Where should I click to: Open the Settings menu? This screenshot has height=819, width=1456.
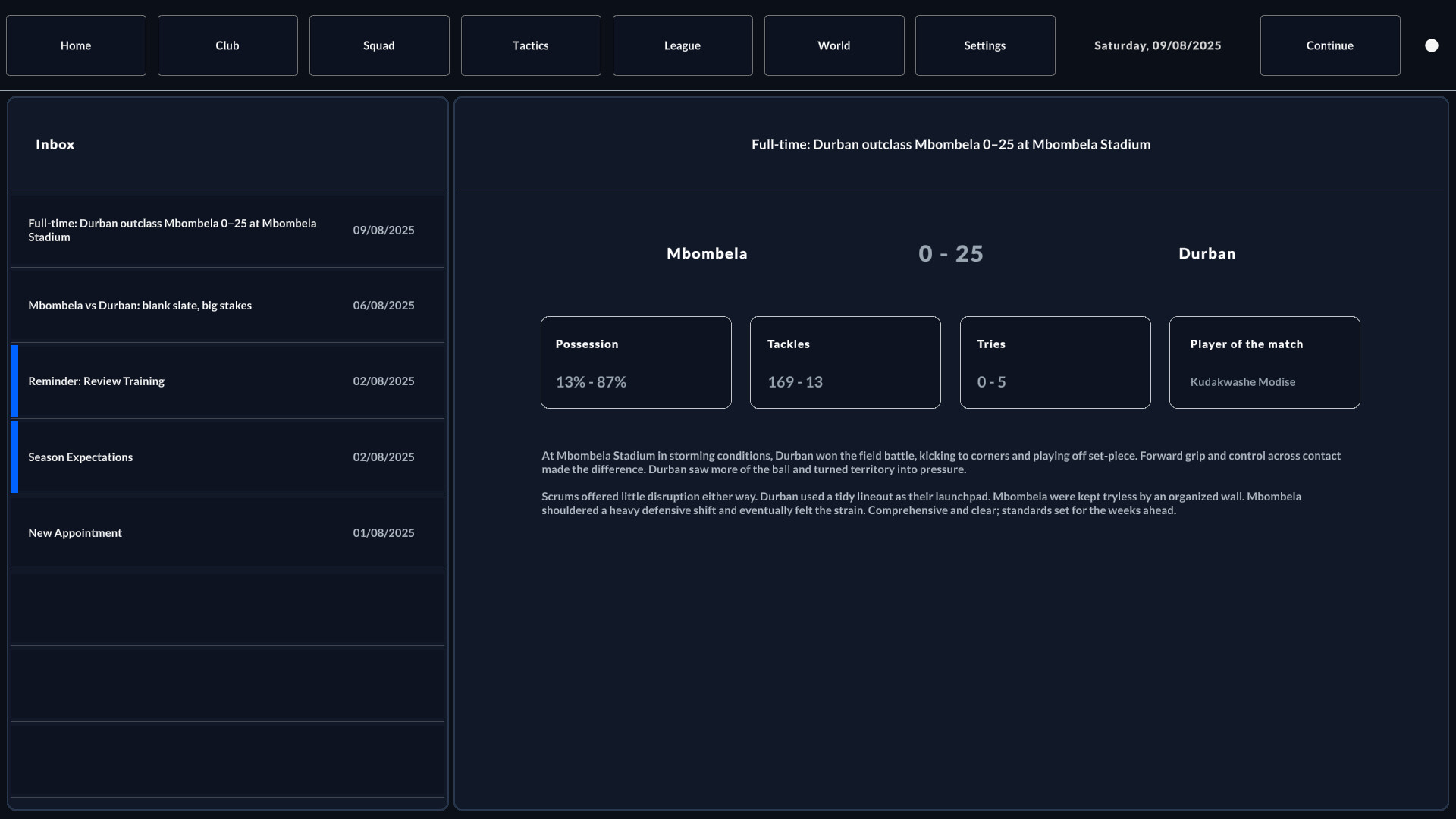[985, 45]
